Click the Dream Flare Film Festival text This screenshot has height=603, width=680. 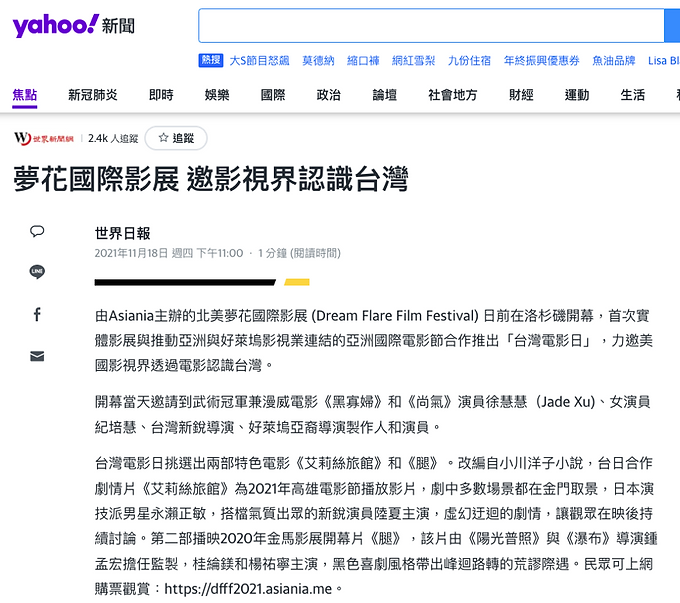pyautogui.click(x=395, y=315)
